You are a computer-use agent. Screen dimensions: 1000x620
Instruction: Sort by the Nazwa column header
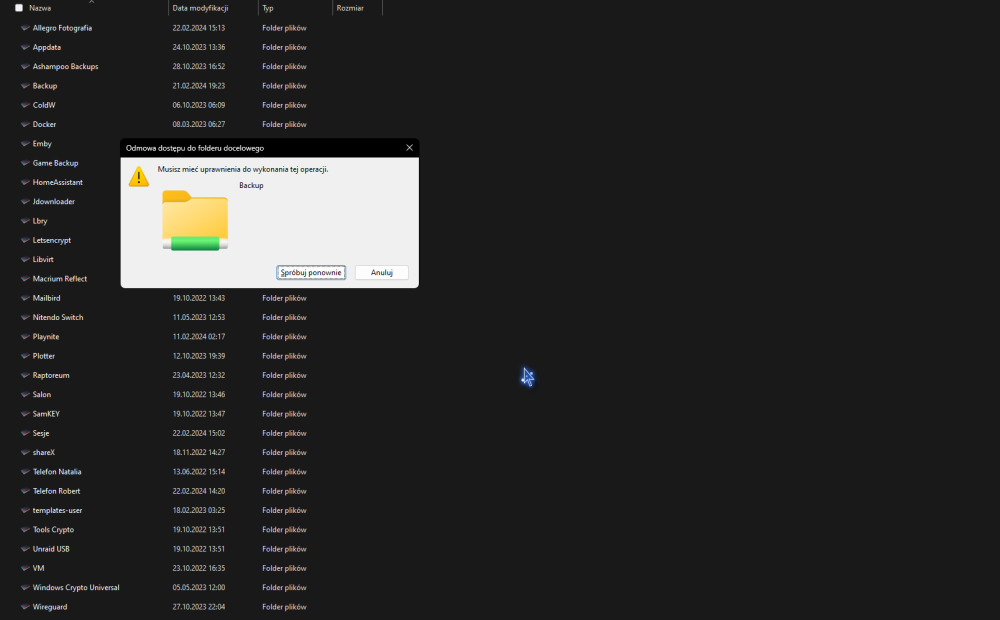click(x=40, y=8)
